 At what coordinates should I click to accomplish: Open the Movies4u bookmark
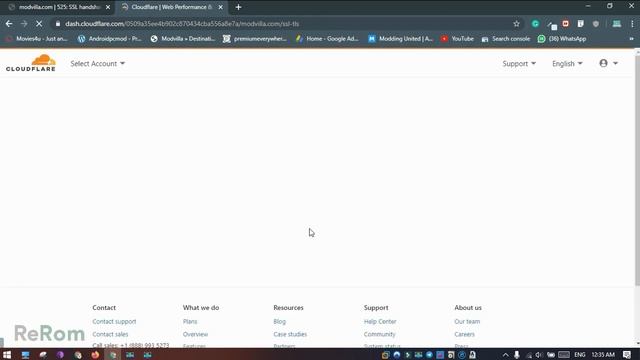point(37,39)
